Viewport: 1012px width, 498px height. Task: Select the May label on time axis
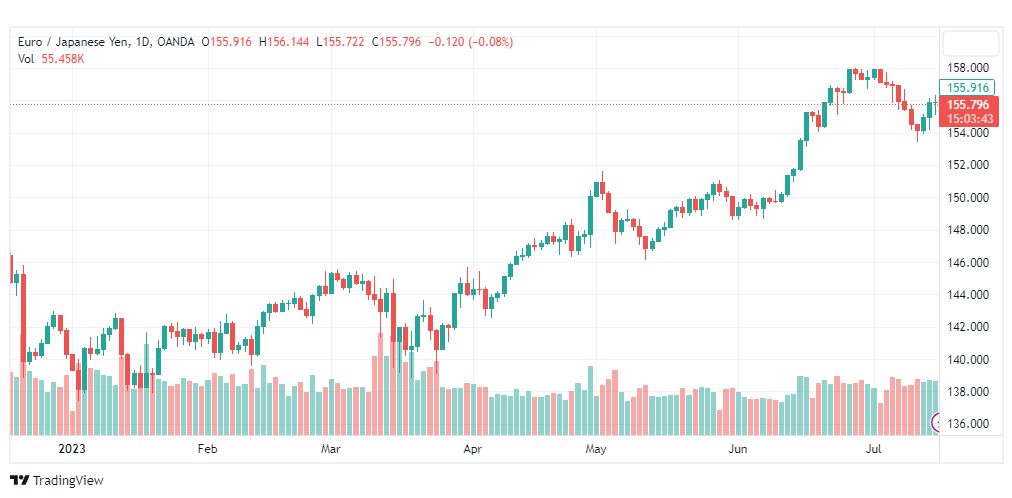596,449
